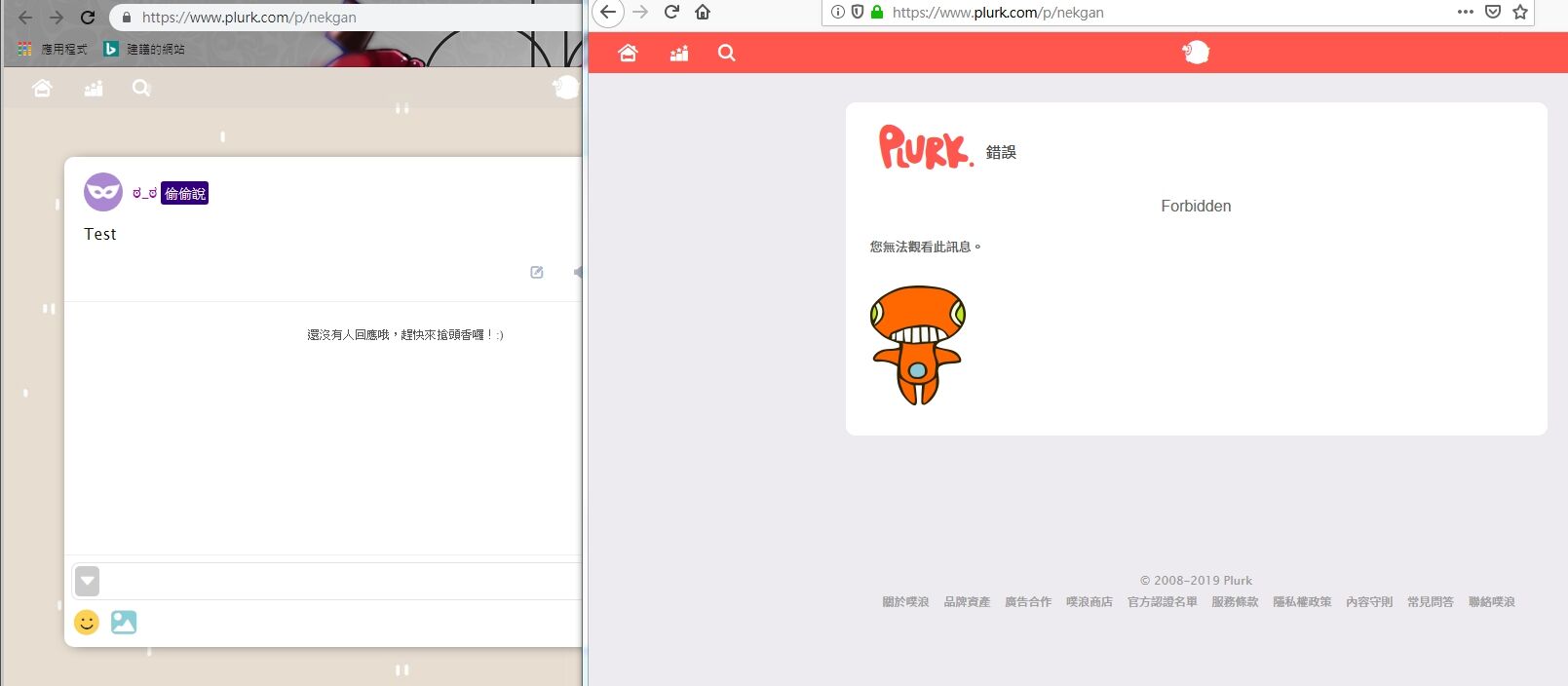Click the Chrome window forward arrow

[57, 18]
